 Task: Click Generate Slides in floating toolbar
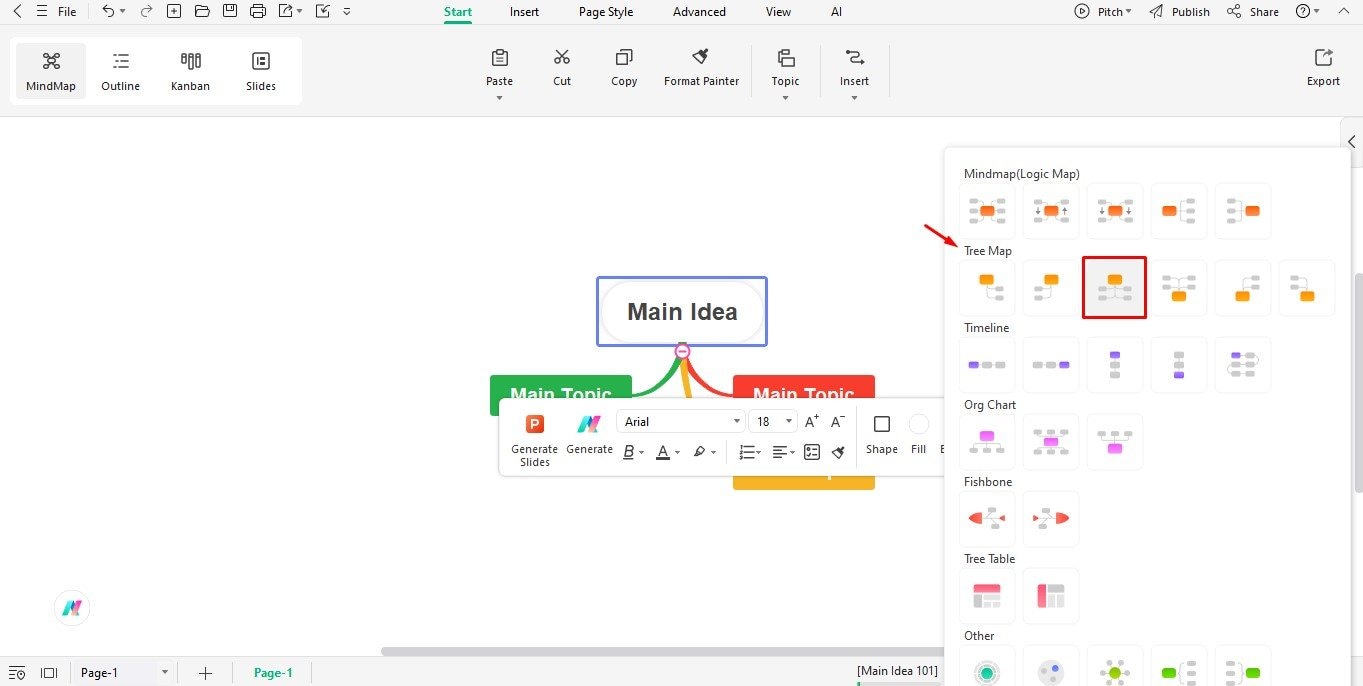[x=535, y=440]
